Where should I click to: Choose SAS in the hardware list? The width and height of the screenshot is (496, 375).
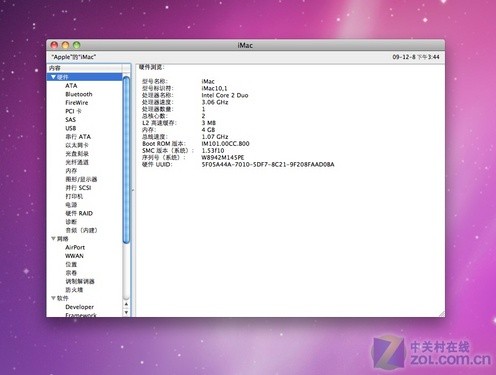[71, 120]
